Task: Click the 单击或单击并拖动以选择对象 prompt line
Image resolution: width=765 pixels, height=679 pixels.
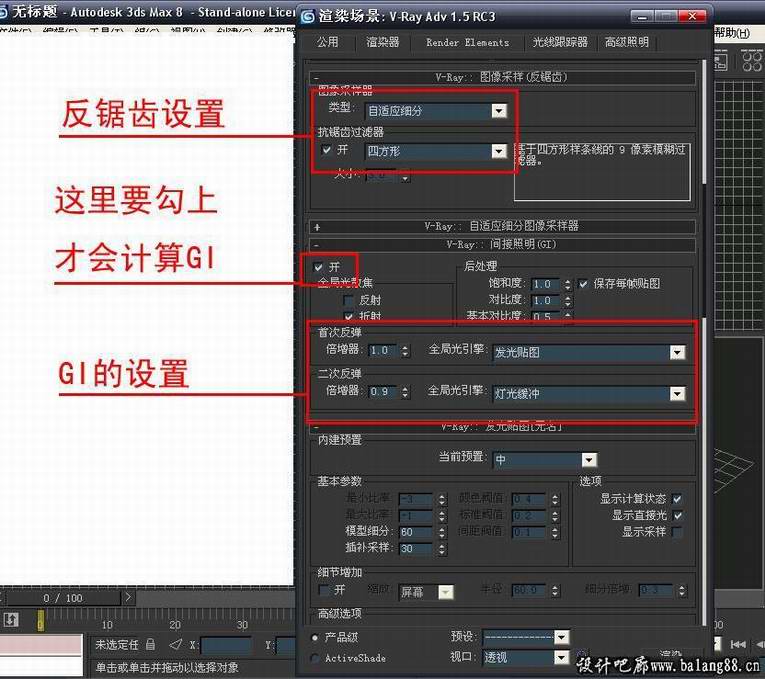Action: pyautogui.click(x=167, y=667)
